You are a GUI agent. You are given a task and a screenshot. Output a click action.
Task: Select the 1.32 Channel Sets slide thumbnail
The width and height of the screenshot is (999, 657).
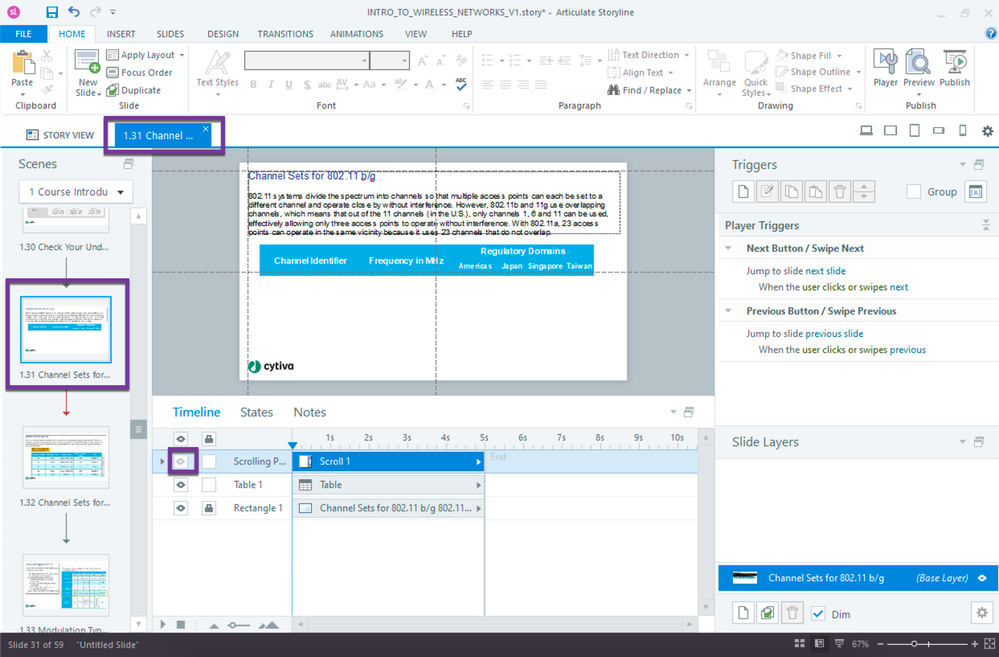pos(66,457)
